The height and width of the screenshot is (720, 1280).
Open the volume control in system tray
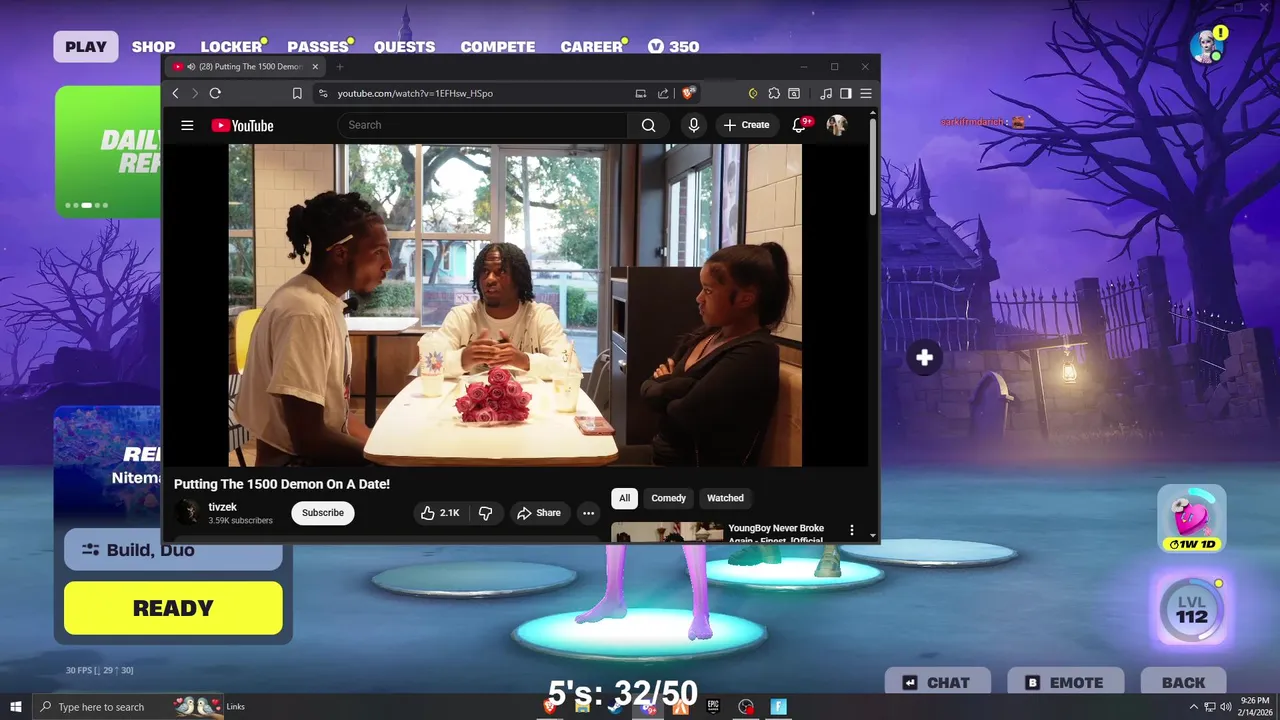point(1226,707)
